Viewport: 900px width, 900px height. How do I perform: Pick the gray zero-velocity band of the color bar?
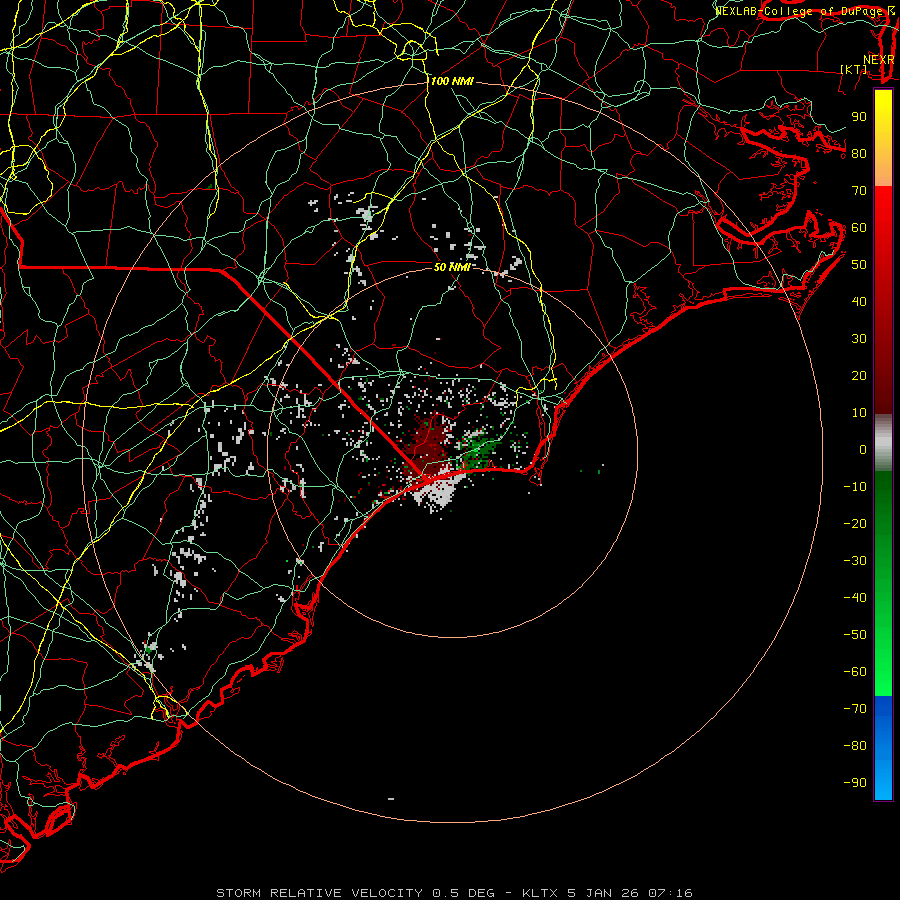pyautogui.click(x=883, y=443)
